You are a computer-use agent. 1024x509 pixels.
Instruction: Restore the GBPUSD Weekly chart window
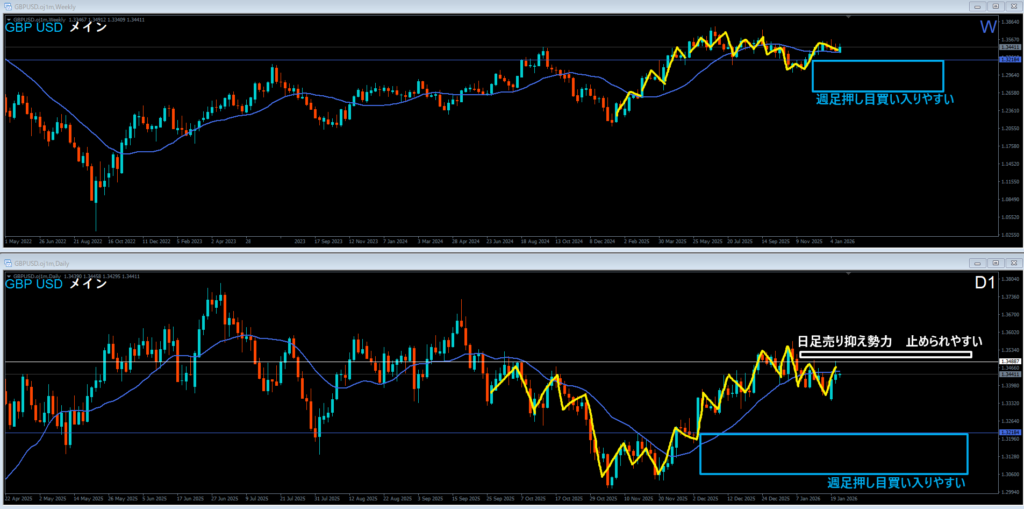pos(995,6)
